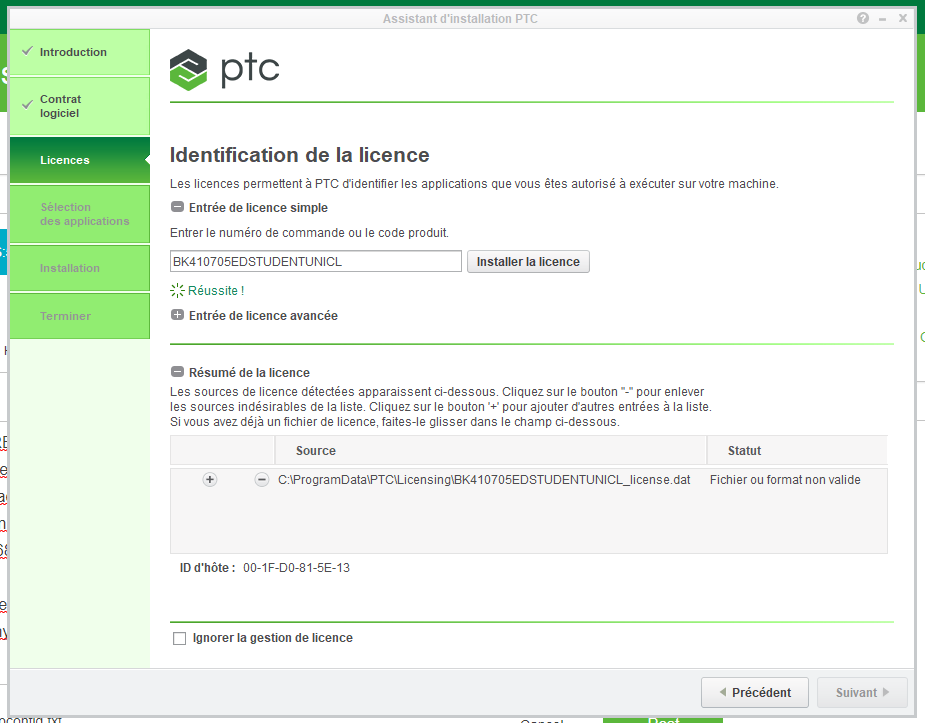Minimize the PTC installer window
This screenshot has width=925, height=723.
click(883, 19)
